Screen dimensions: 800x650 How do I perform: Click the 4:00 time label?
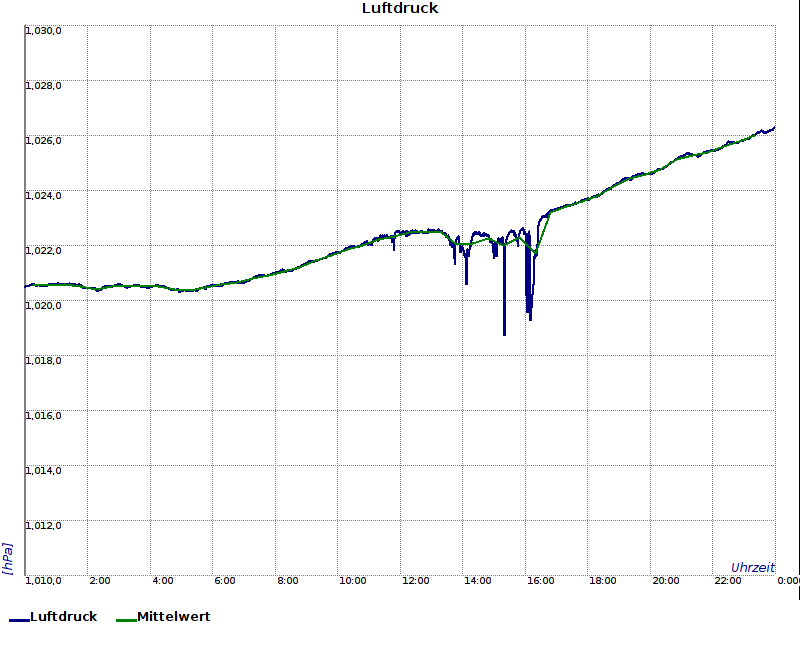point(163,581)
